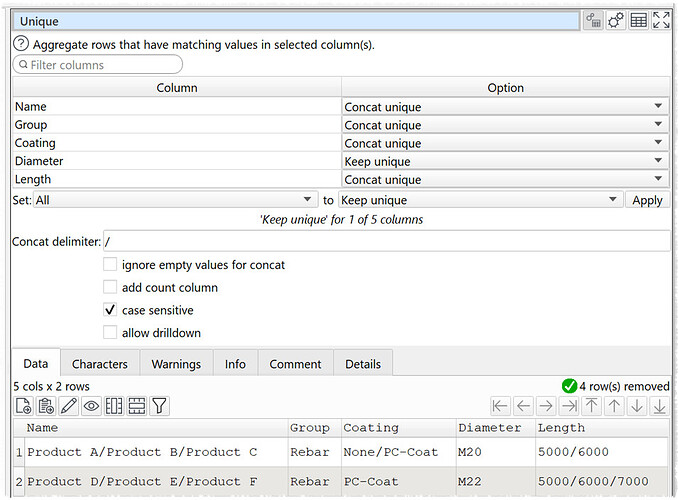678x500 pixels.
Task: Uncheck the 'case sensitive' checkbox
Action: [111, 310]
